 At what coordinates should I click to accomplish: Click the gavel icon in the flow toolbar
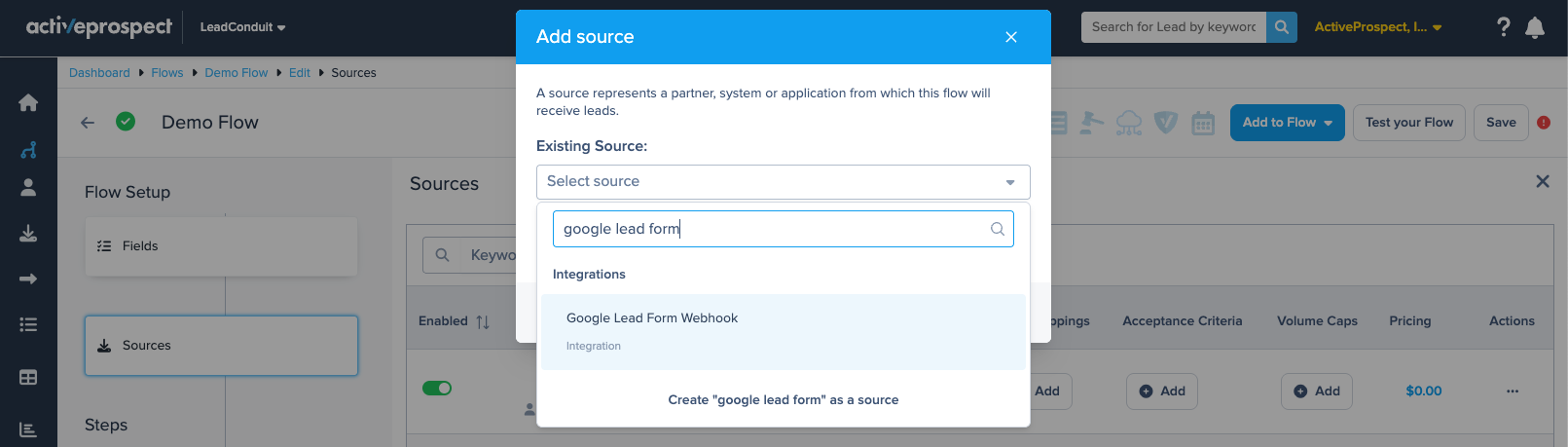pos(1092,123)
